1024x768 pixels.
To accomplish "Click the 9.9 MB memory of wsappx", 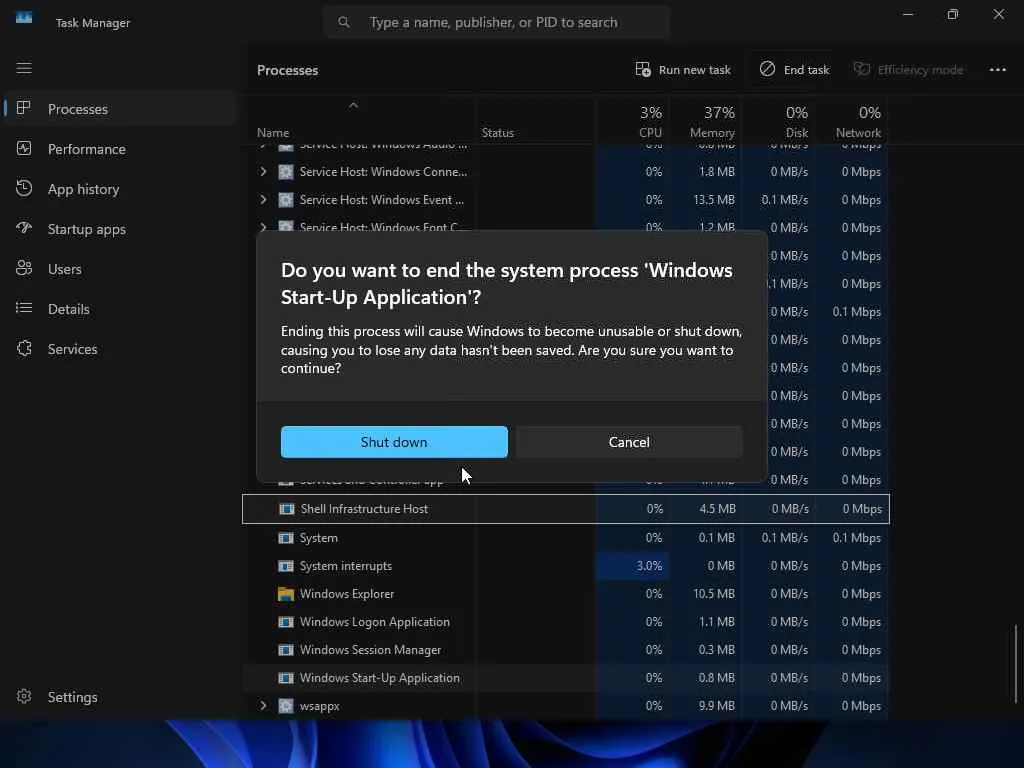I will [x=716, y=706].
